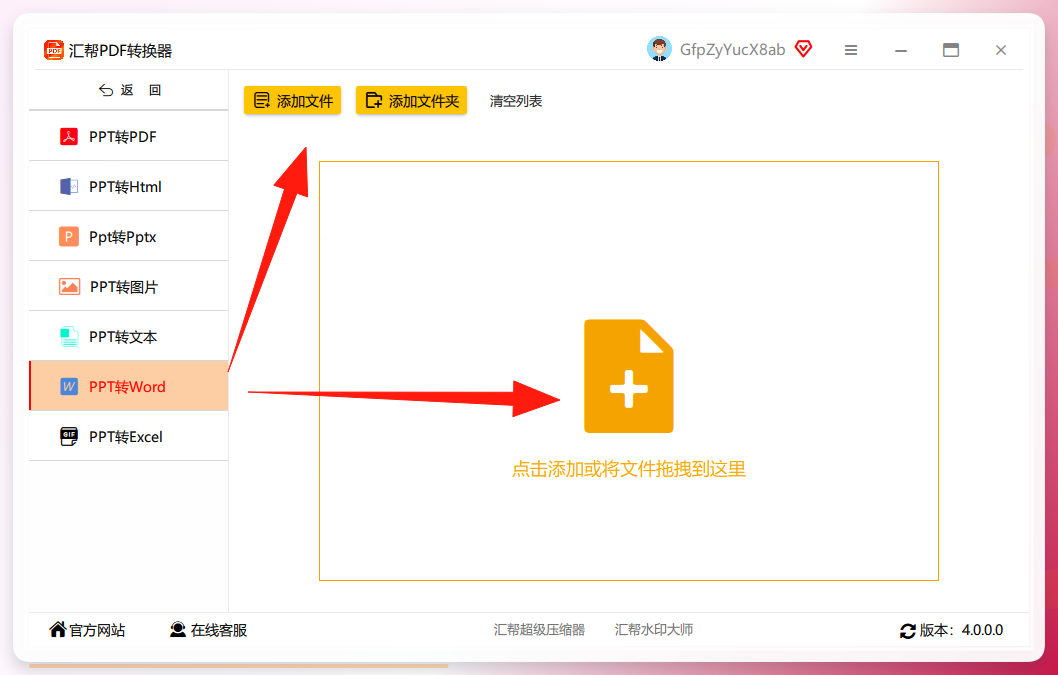This screenshot has height=675, width=1058.
Task: Minimize the converter window
Action: (x=901, y=50)
